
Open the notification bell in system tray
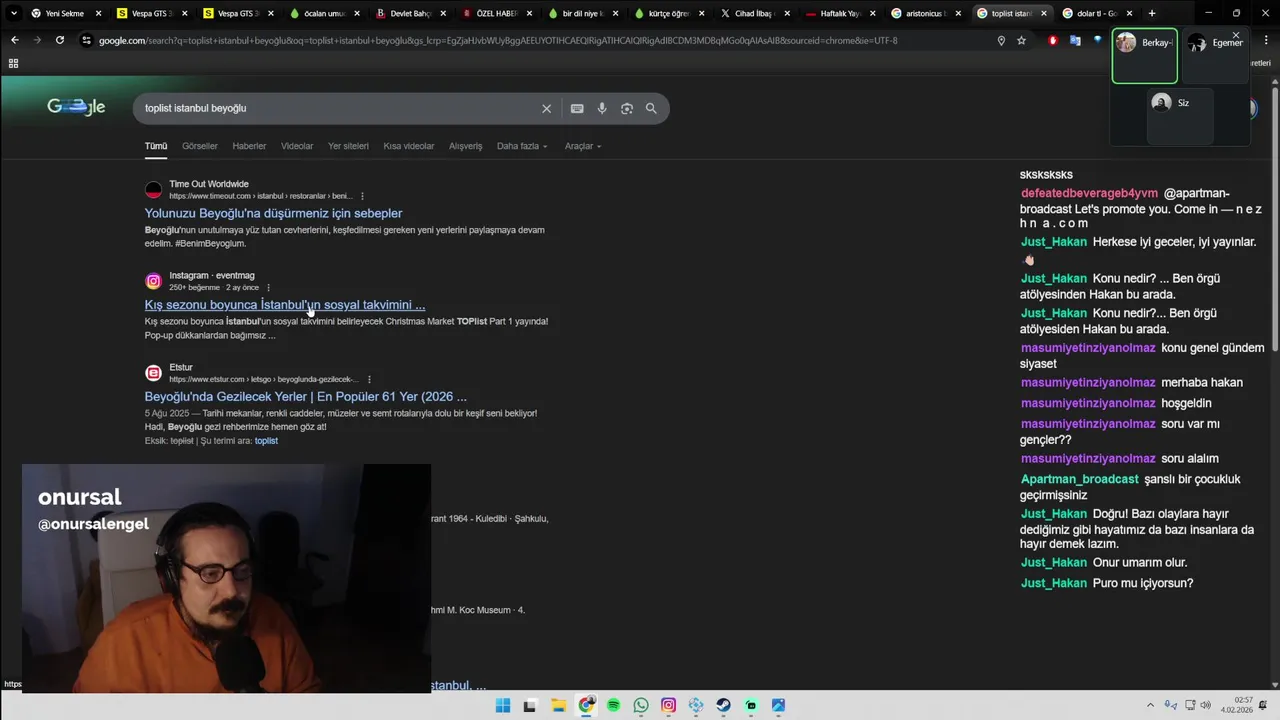(1263, 705)
